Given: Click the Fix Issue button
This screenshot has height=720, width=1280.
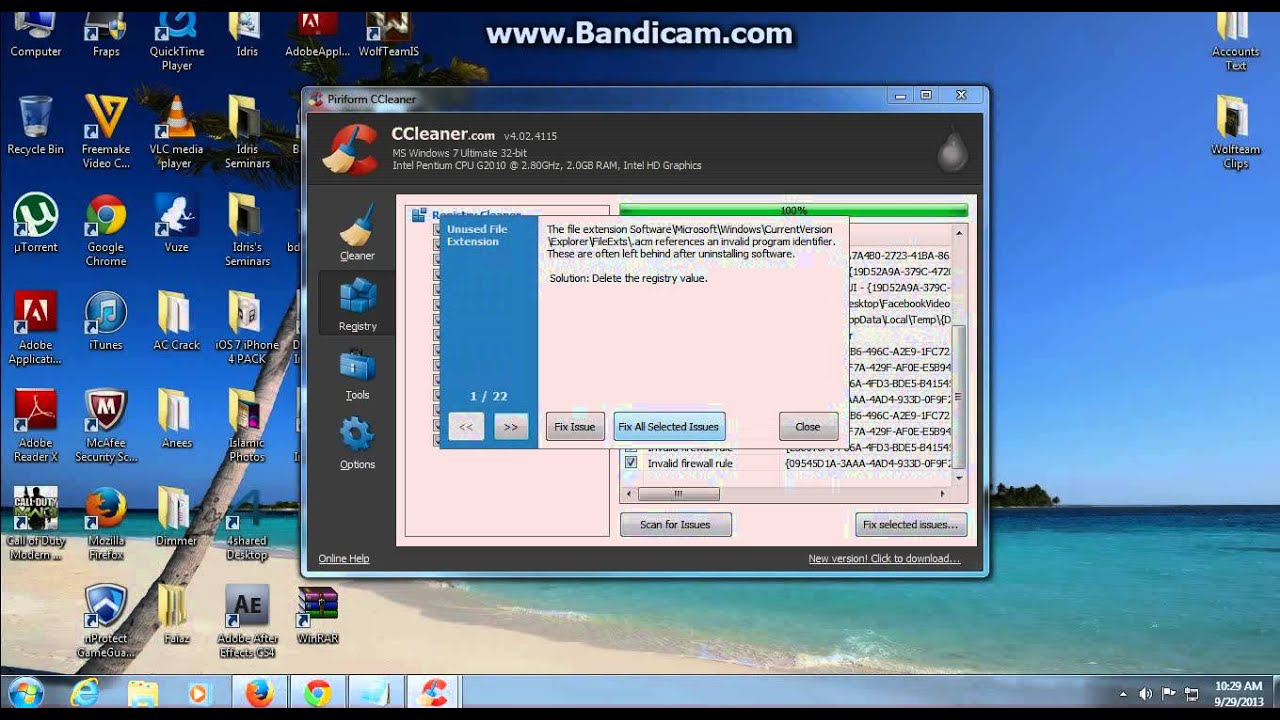Looking at the screenshot, I should (575, 427).
